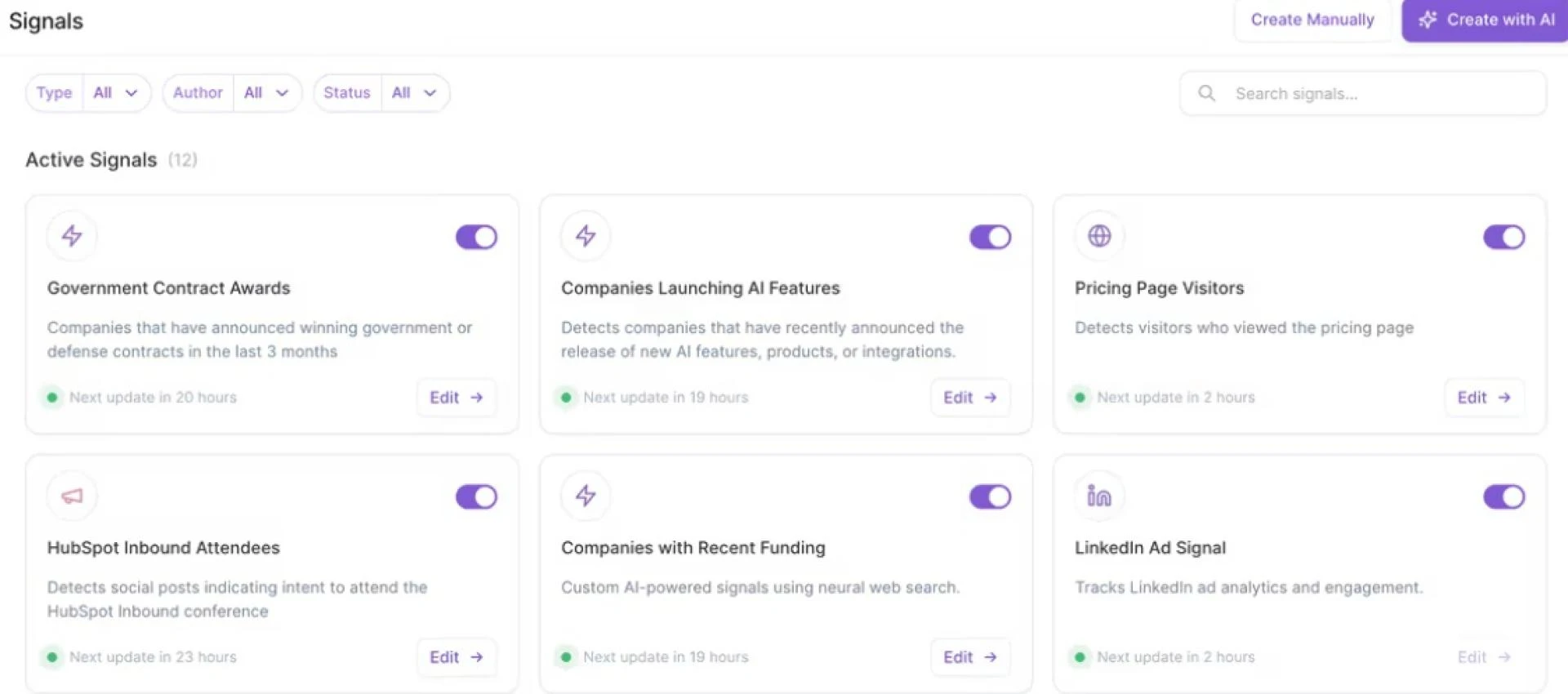Click the search magnifier icon
The height and width of the screenshot is (694, 1568).
1206,93
